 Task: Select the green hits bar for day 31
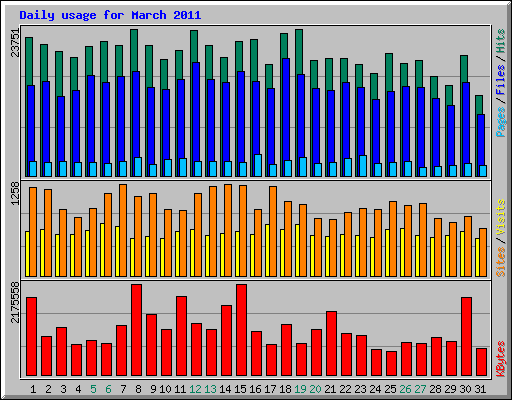(479, 105)
